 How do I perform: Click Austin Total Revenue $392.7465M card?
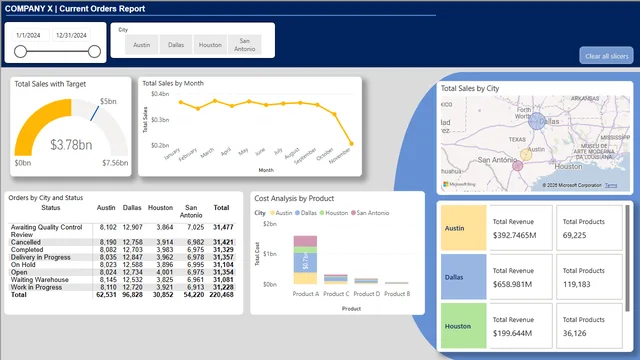(x=521, y=228)
